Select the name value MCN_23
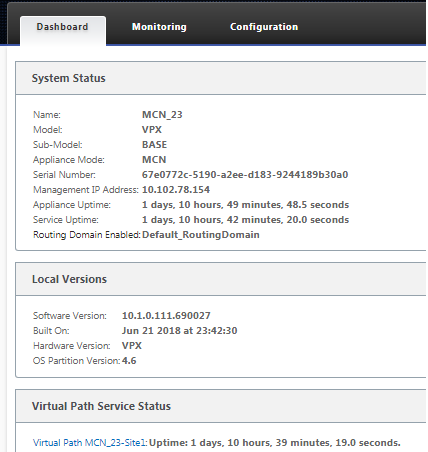Screen dimensions: 428x452 tap(162, 115)
